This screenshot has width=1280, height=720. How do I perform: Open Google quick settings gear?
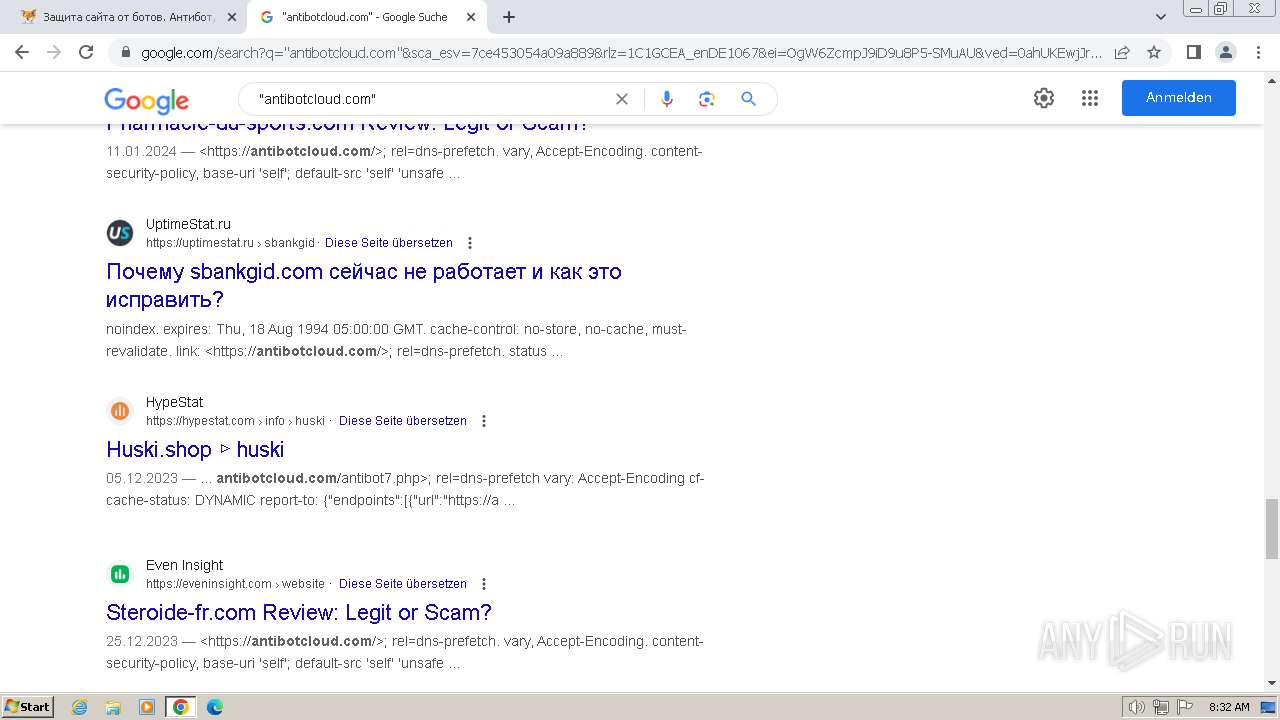pos(1044,98)
